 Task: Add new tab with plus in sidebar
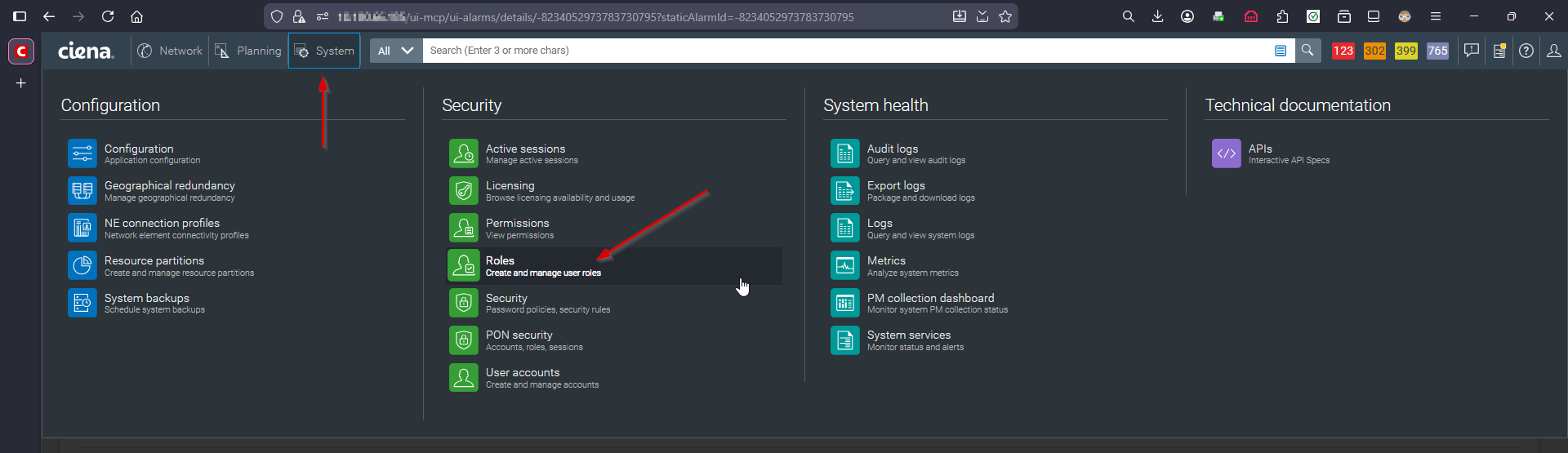click(x=21, y=83)
